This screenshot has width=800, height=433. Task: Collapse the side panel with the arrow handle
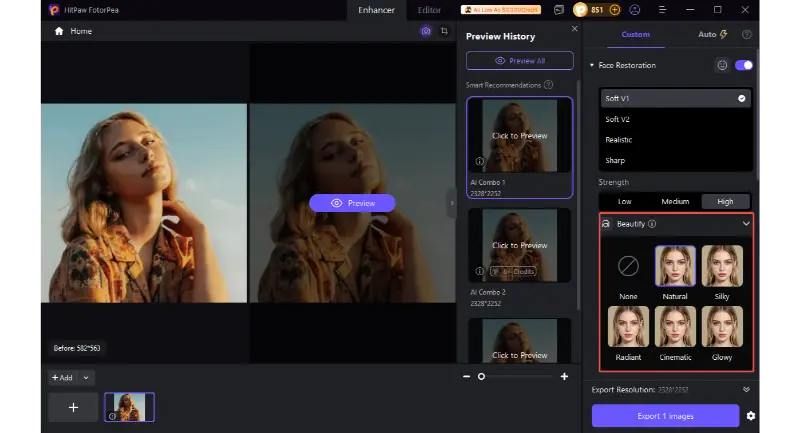[x=452, y=203]
